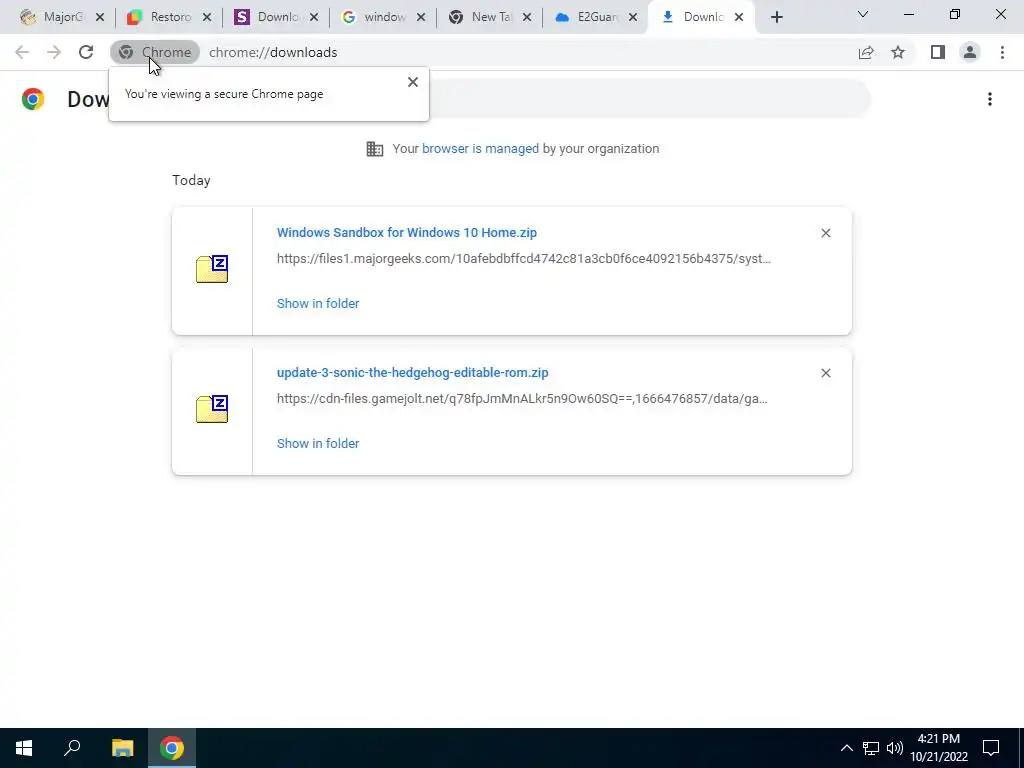Show sonic rom zip in folder
Viewport: 1024px width, 768px height.
pyautogui.click(x=318, y=443)
